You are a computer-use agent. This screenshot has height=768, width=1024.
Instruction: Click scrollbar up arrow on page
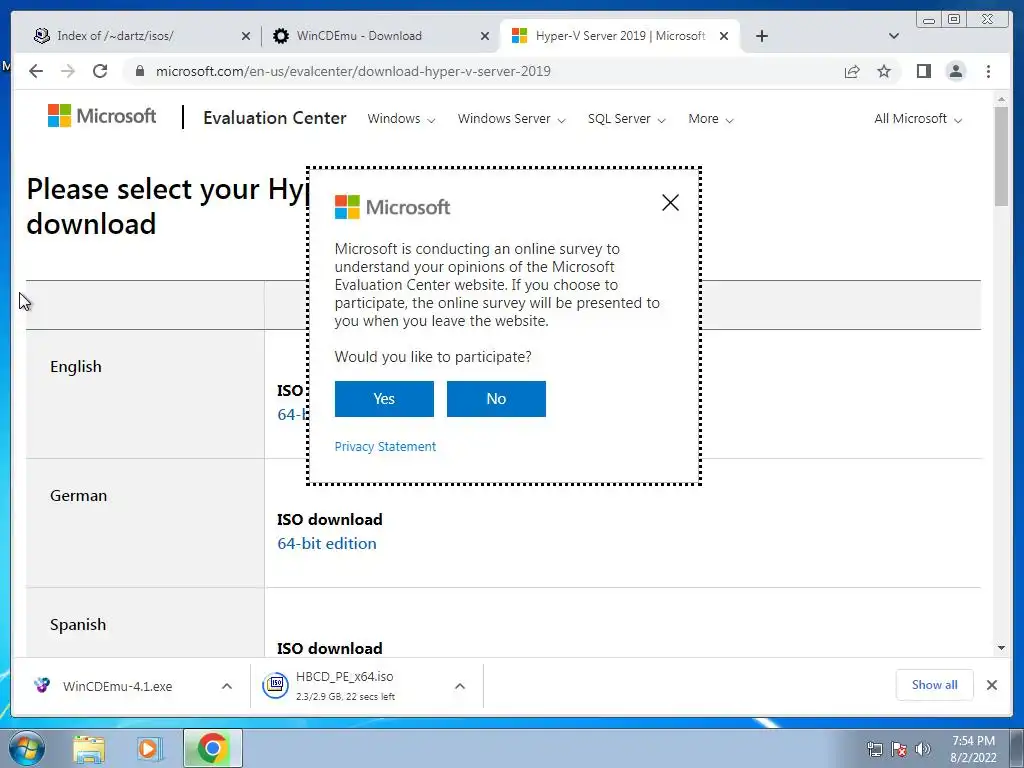(1001, 99)
